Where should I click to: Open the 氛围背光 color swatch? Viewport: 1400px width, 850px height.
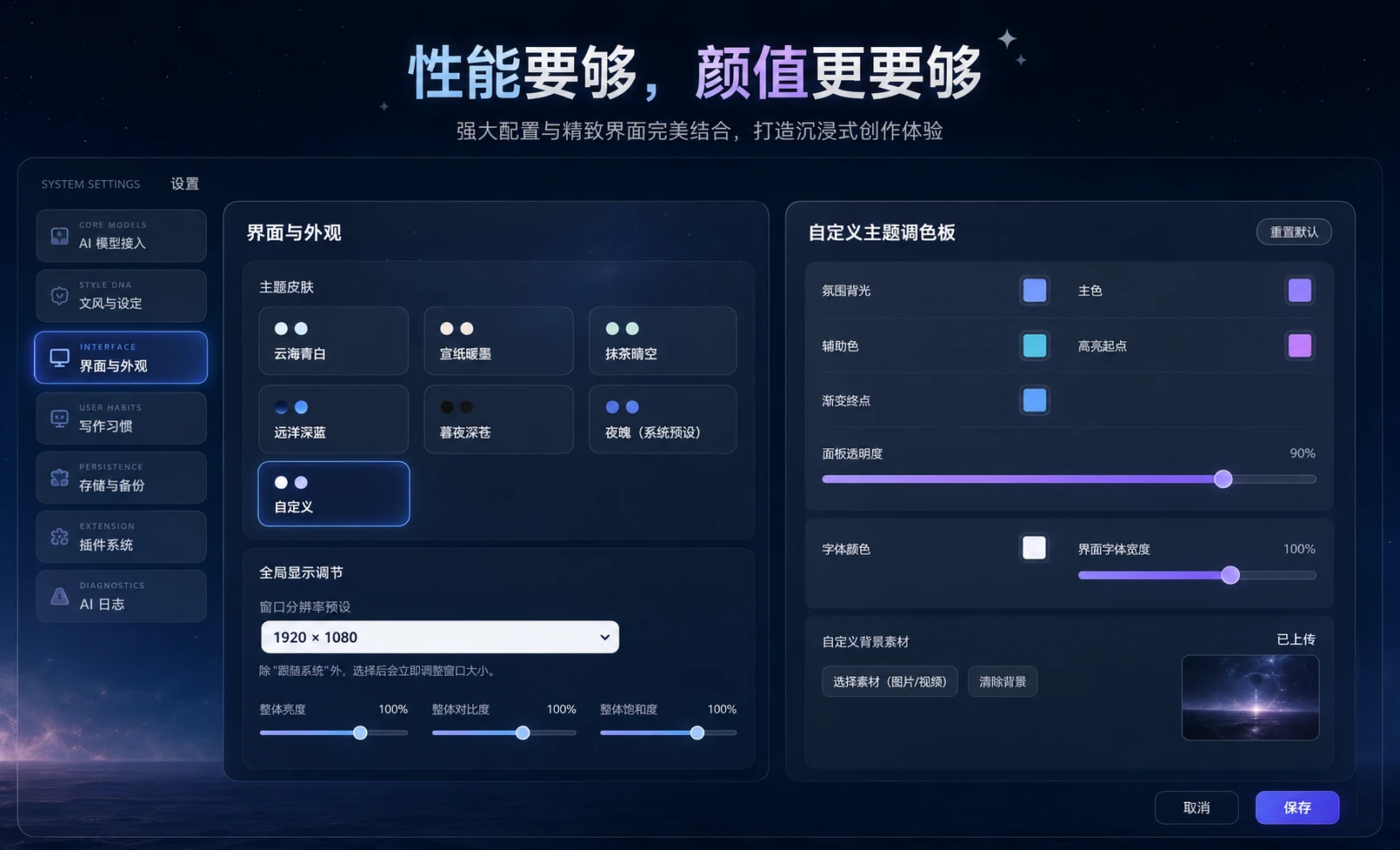coord(1034,291)
